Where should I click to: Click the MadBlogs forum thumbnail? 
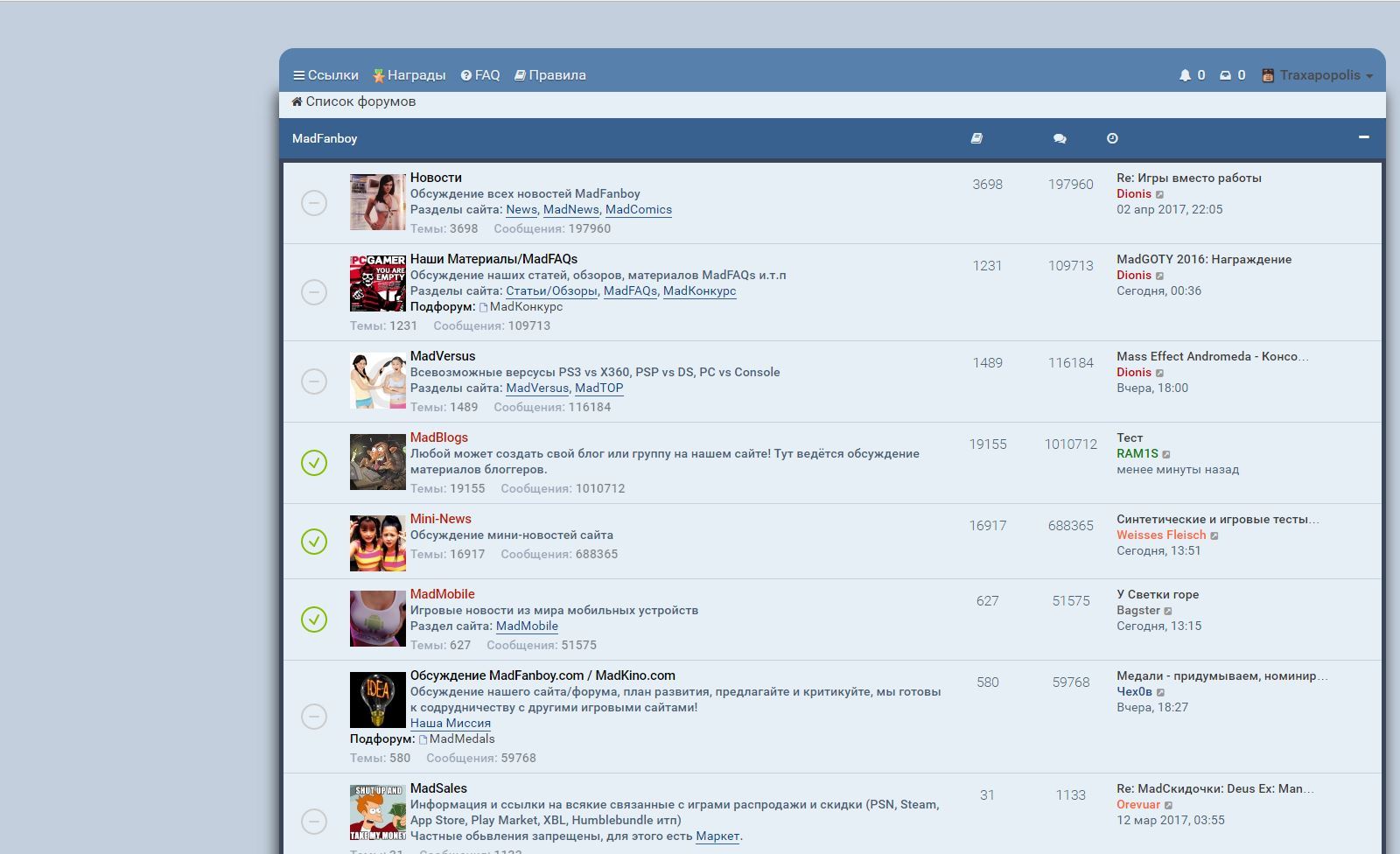click(378, 462)
